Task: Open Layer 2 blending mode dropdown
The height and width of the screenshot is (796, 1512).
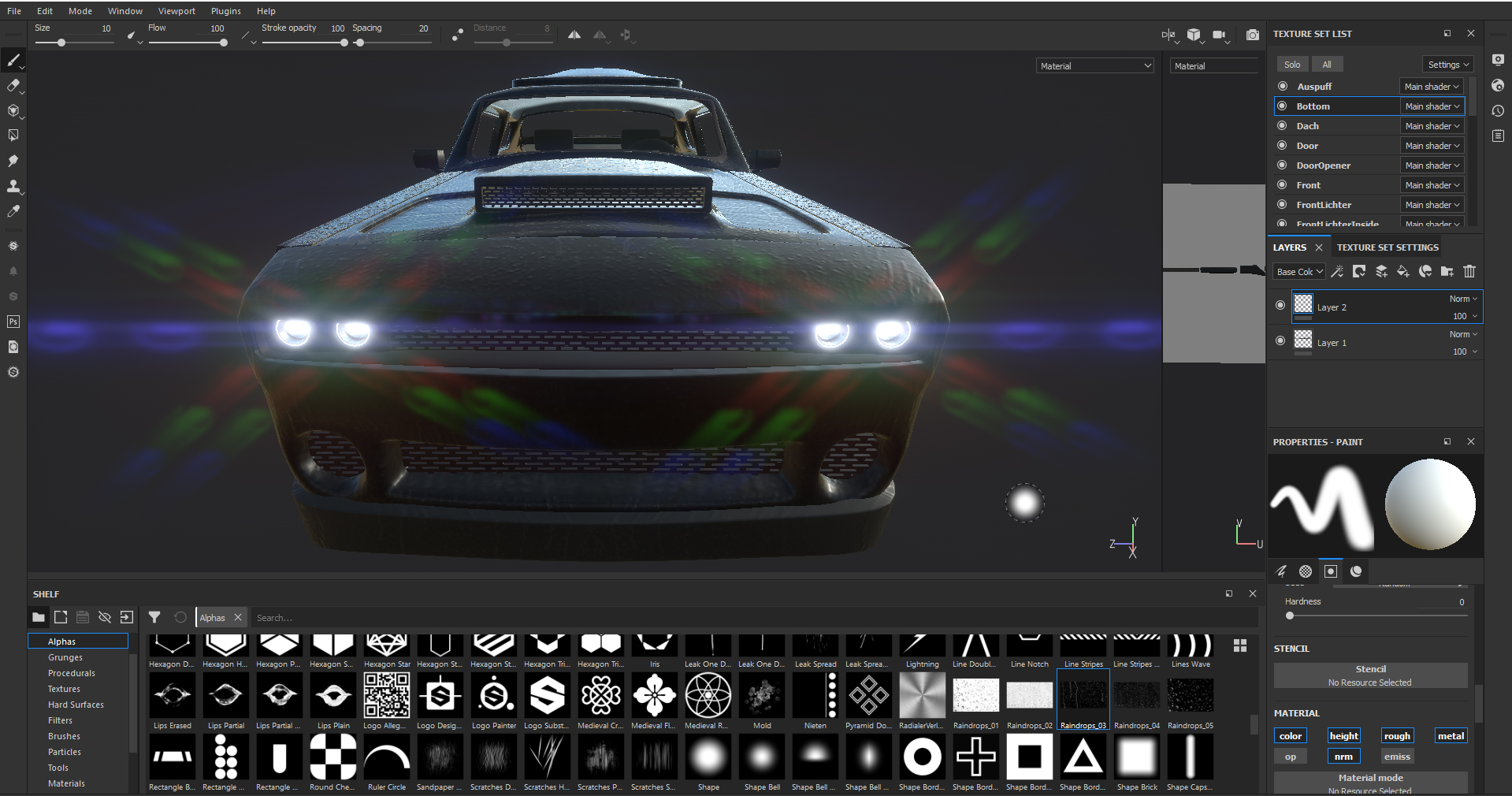Action: click(x=1463, y=299)
